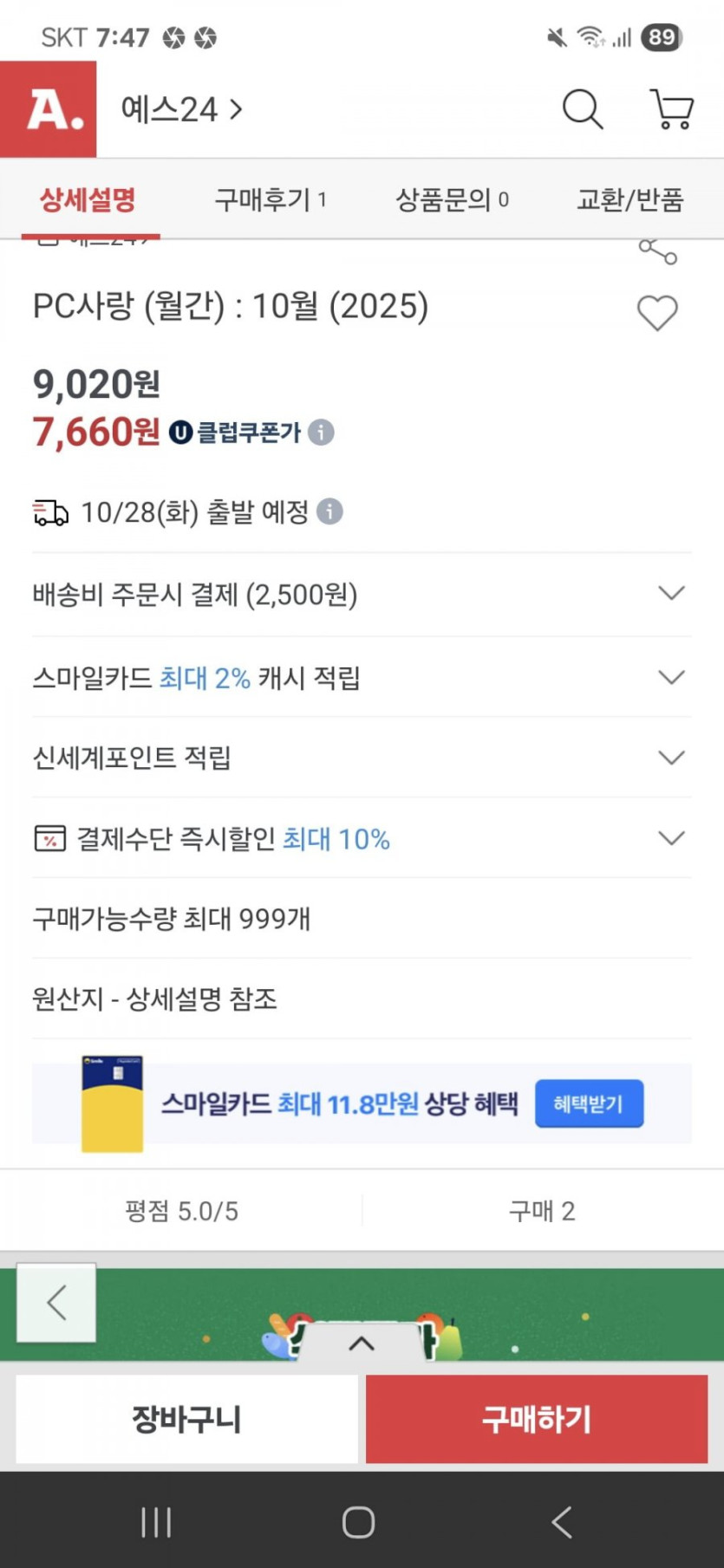The image size is (724, 1568).
Task: Expand the 배송비 shipping fee row
Action: click(x=671, y=594)
